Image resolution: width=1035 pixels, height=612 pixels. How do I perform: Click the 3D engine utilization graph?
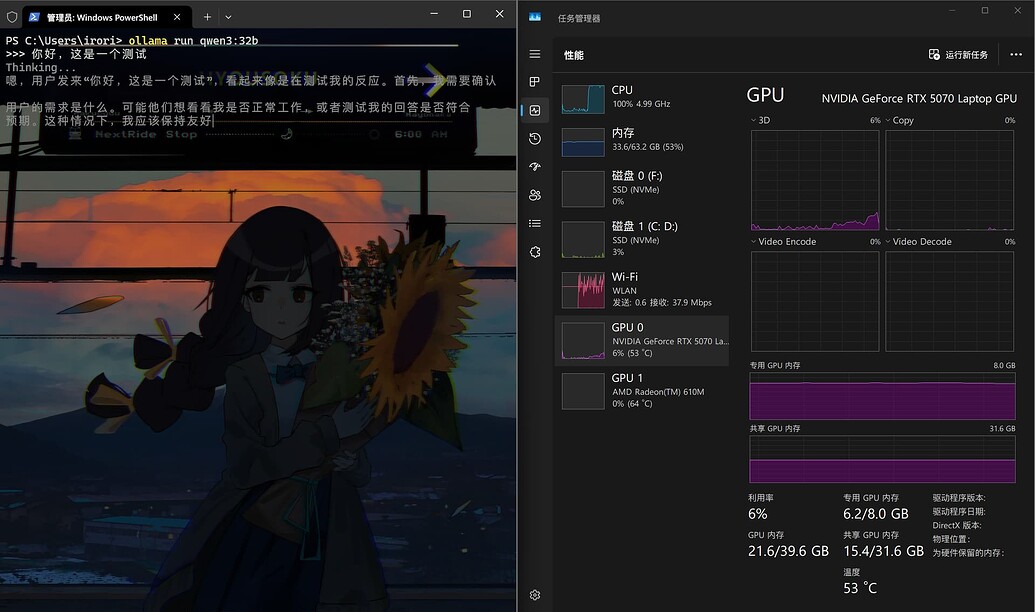(815, 180)
